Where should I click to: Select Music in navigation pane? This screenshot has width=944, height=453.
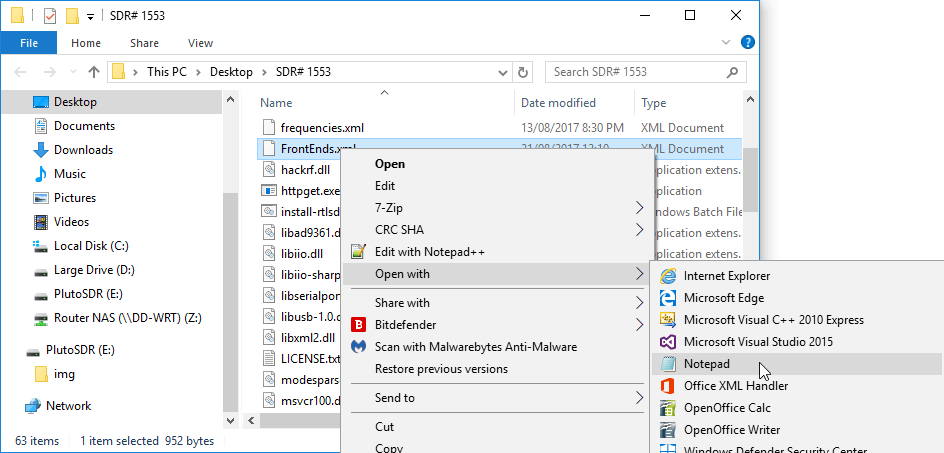tap(70, 174)
